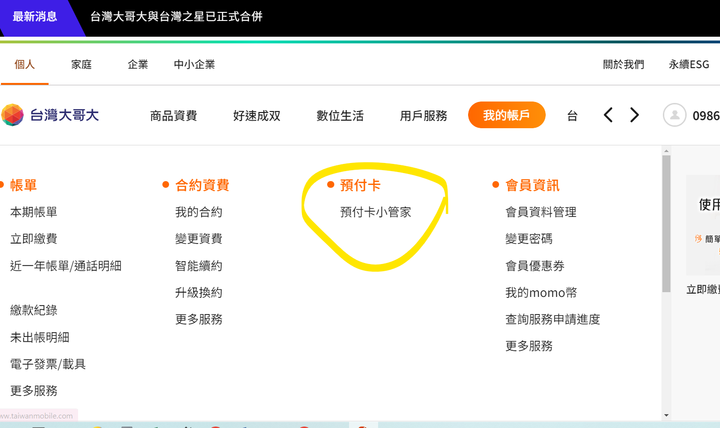The width and height of the screenshot is (720, 428).
Task: Open 更多服務 under 會員資訊
Action: [x=529, y=346]
